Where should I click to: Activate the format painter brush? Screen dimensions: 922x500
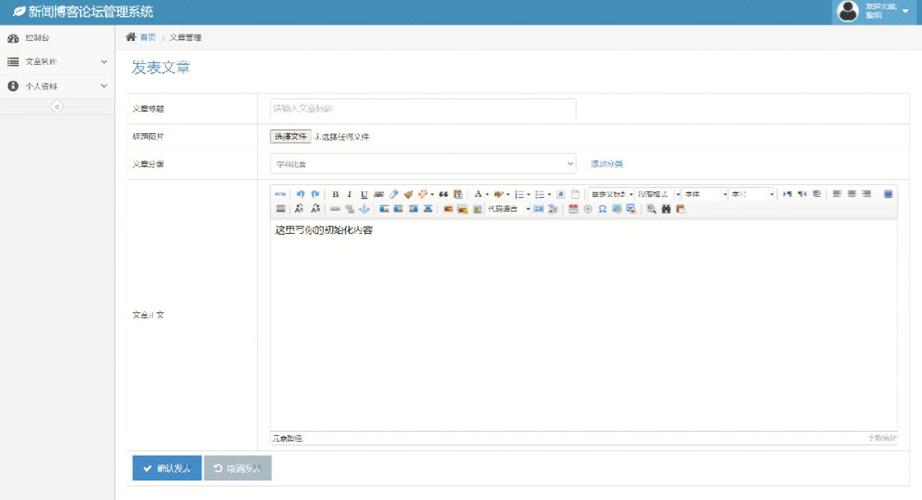pyautogui.click(x=408, y=194)
